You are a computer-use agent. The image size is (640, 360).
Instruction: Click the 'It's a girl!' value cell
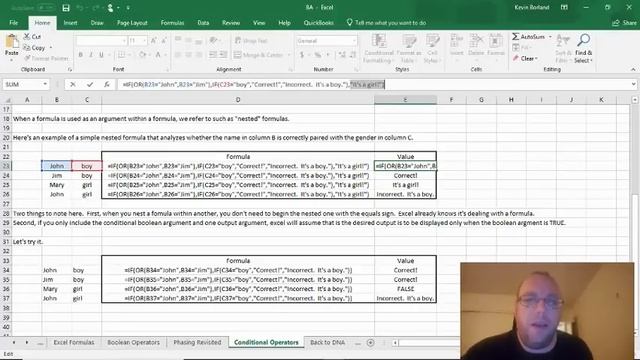point(405,185)
